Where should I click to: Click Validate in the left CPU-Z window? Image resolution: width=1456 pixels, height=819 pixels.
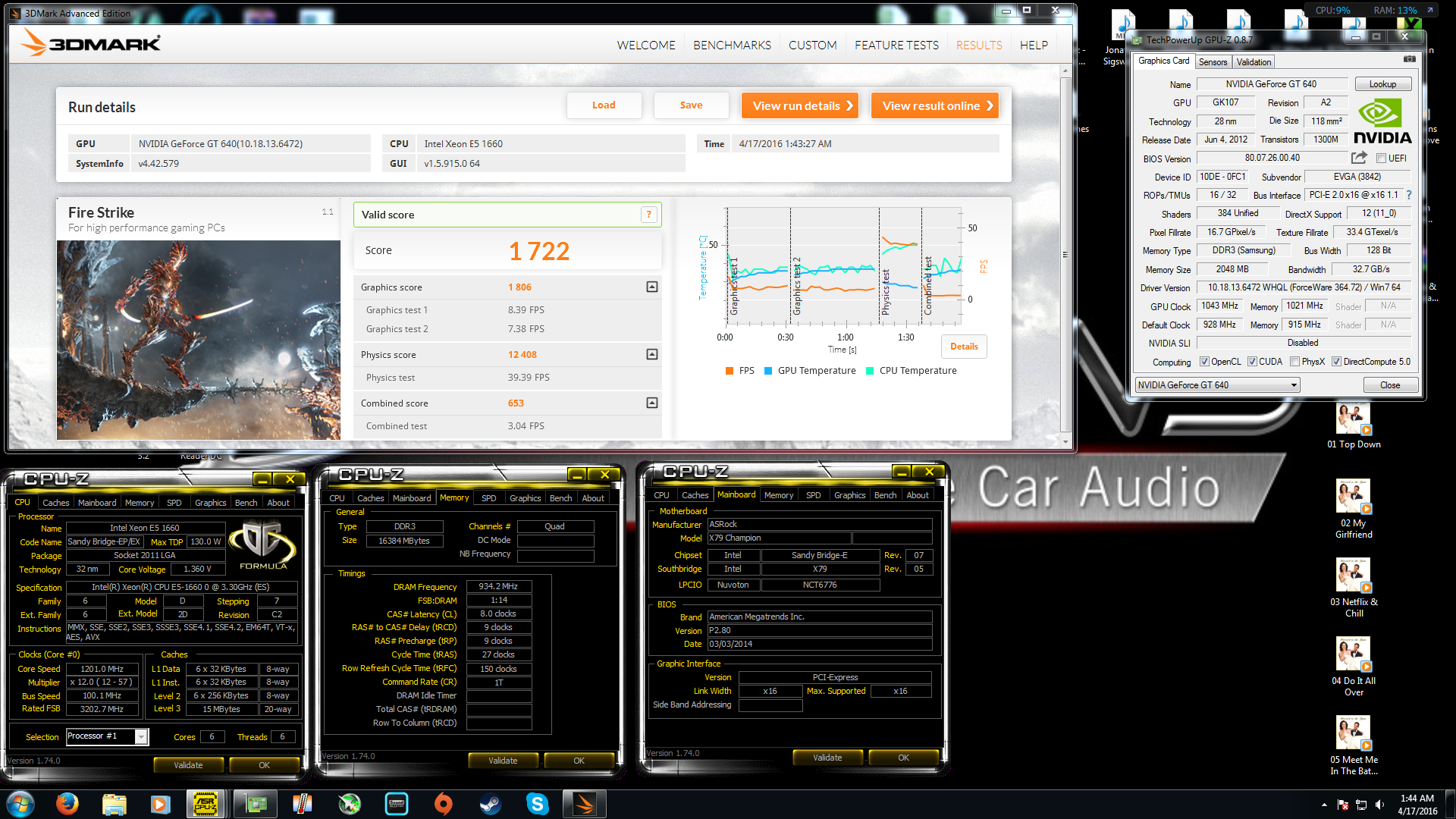pyautogui.click(x=188, y=765)
